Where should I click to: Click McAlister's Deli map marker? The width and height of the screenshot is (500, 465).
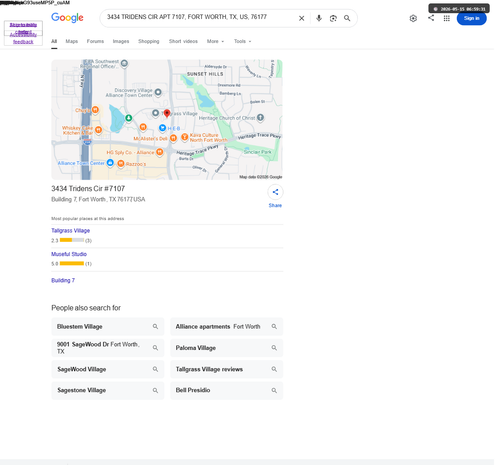[x=173, y=138]
